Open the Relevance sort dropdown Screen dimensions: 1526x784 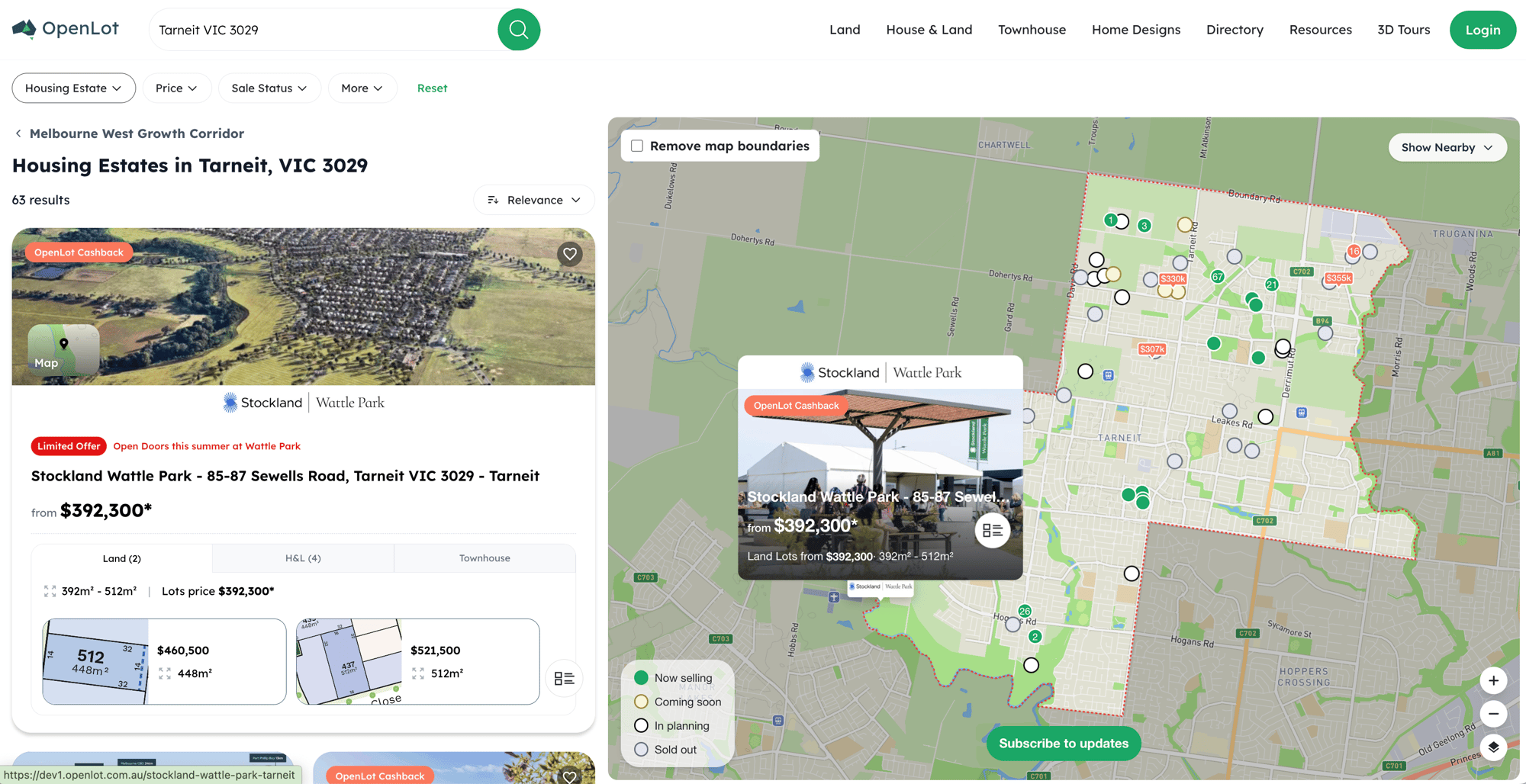tap(534, 200)
